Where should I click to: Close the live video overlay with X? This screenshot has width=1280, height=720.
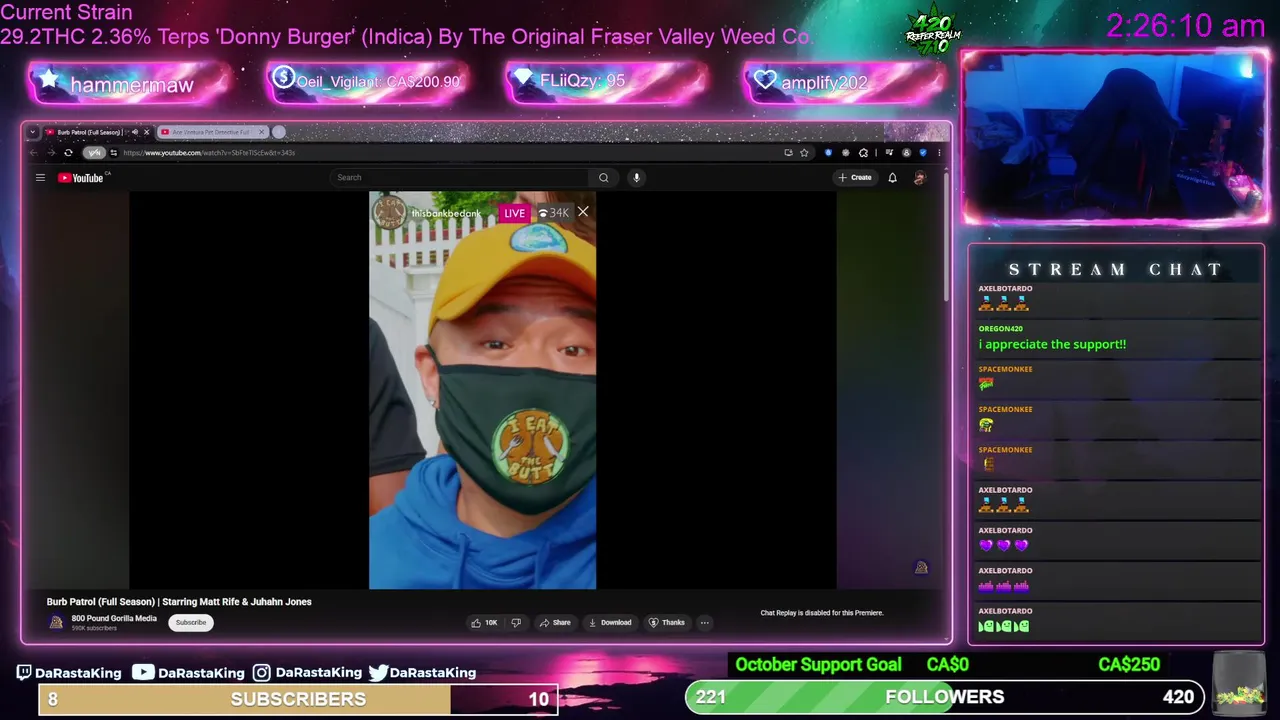[x=583, y=212]
